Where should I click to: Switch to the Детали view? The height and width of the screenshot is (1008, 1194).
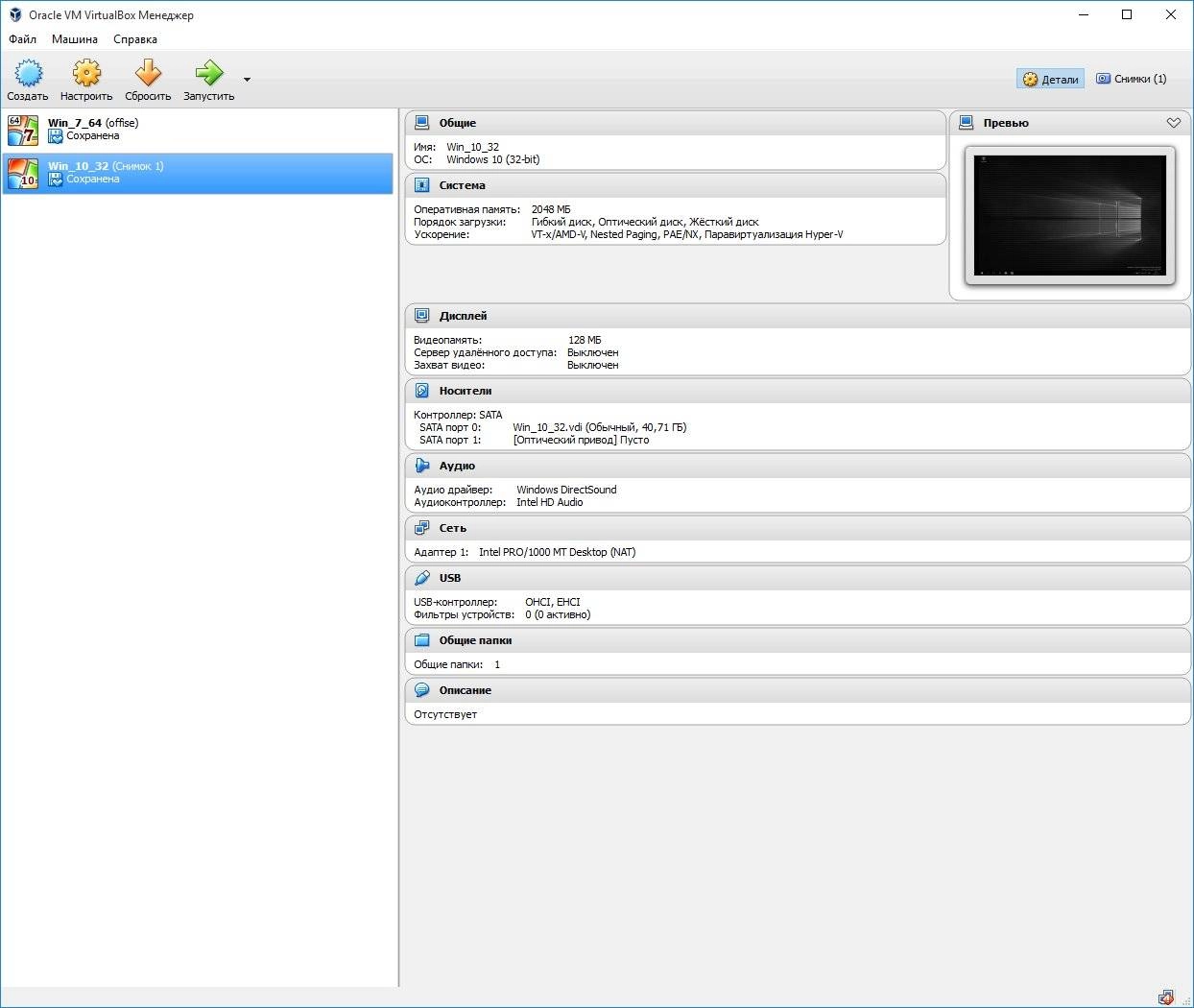coord(1050,79)
